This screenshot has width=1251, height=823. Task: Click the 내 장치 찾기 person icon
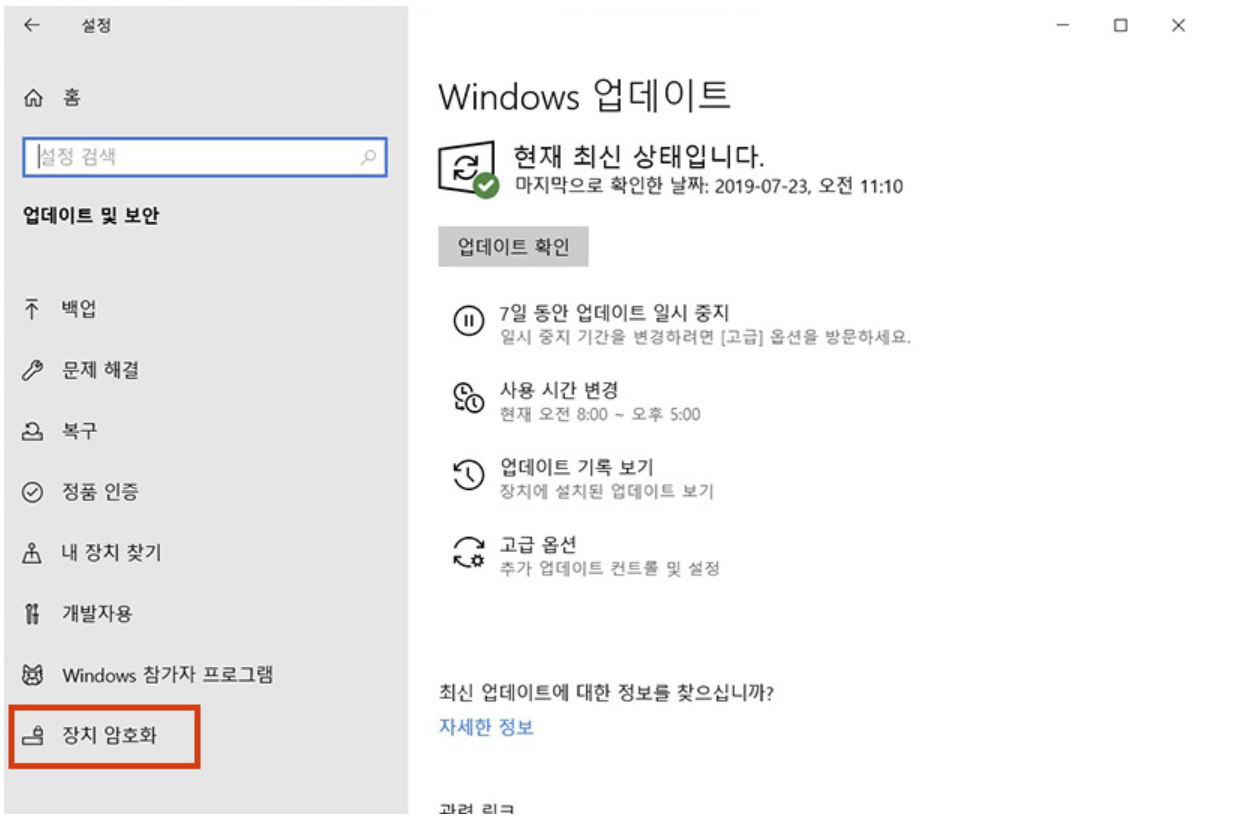33,553
